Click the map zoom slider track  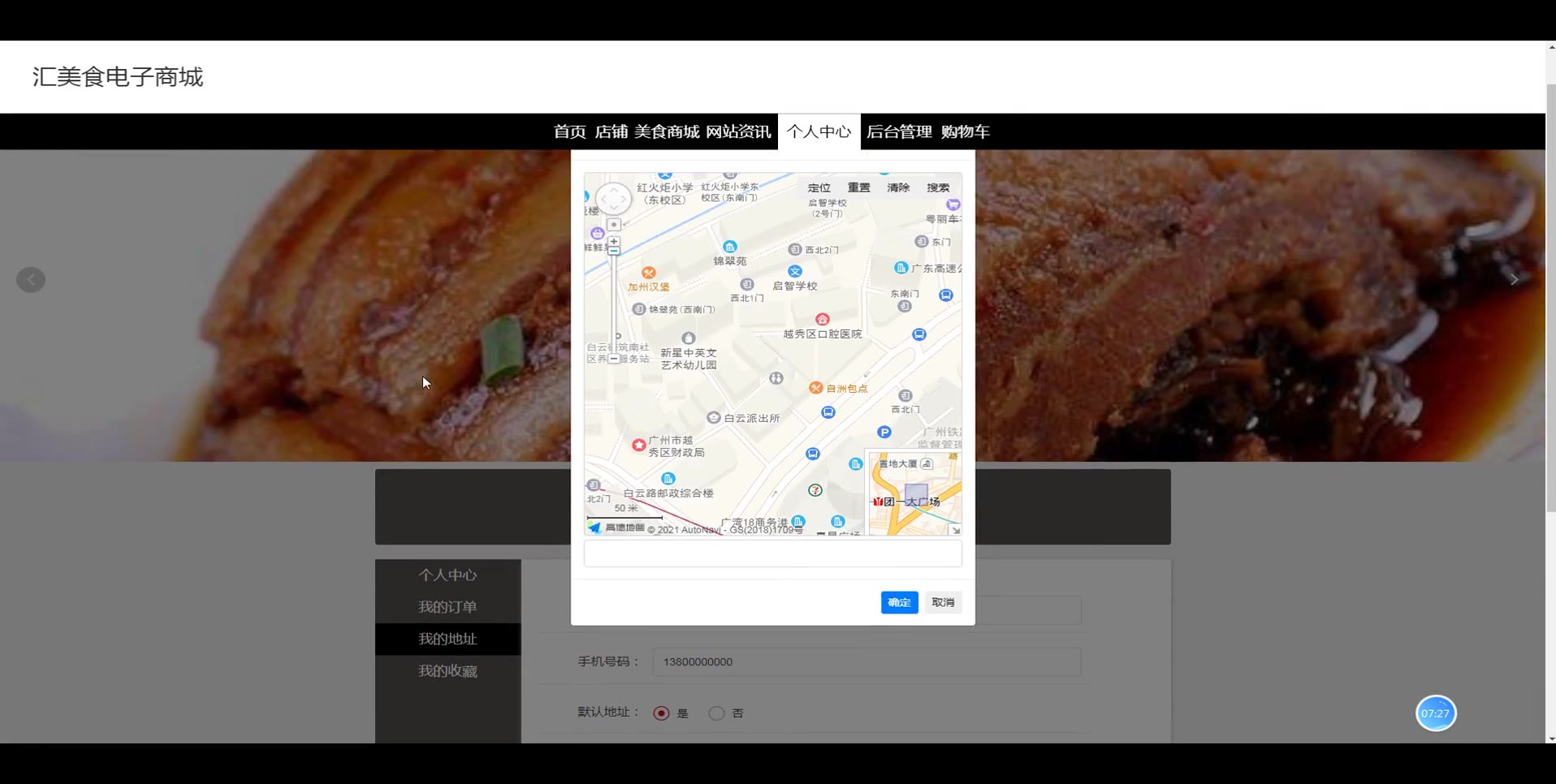click(x=614, y=304)
